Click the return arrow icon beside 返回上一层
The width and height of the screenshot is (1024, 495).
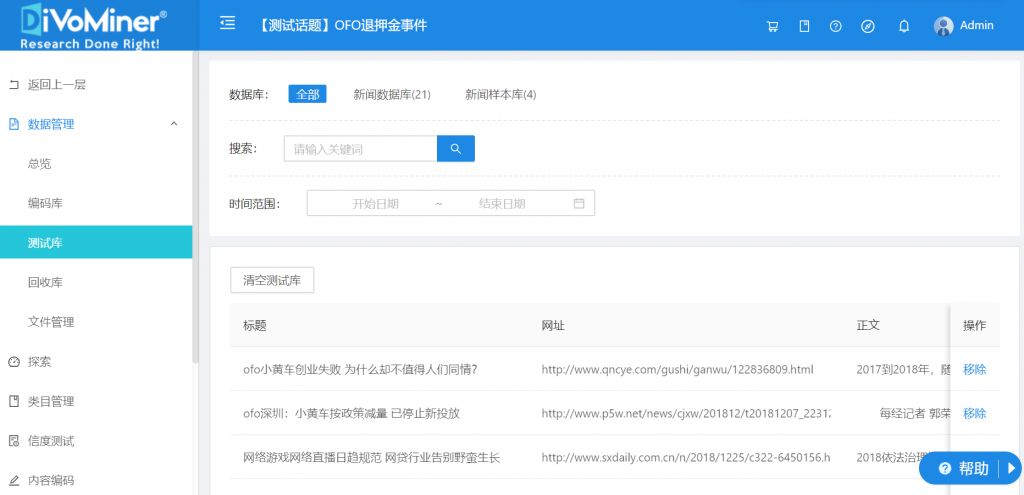point(14,84)
